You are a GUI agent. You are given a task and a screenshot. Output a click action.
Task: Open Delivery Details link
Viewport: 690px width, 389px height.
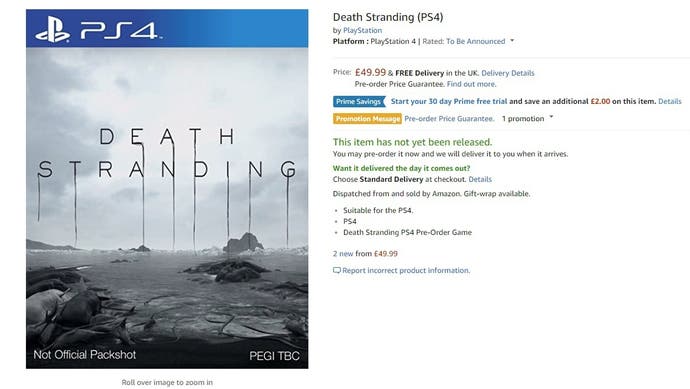coord(508,73)
